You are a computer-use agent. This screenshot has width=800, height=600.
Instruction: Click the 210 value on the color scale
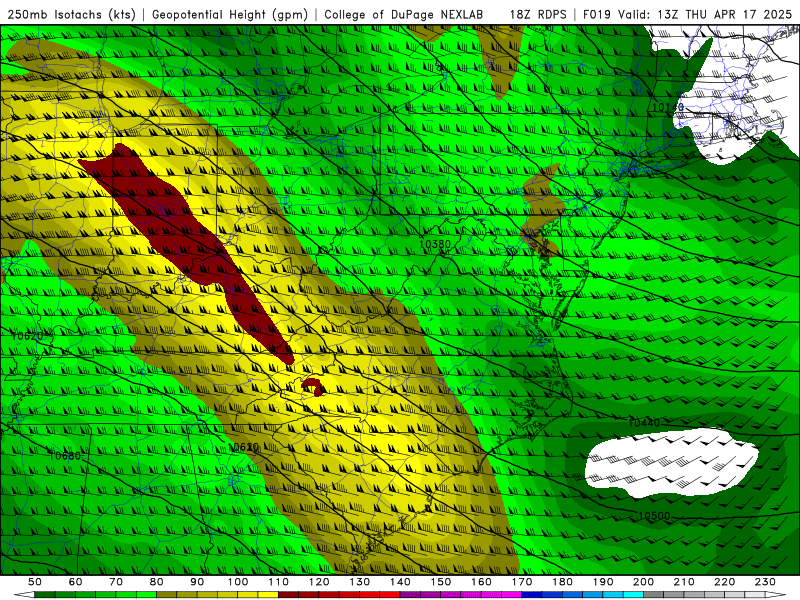click(x=684, y=582)
